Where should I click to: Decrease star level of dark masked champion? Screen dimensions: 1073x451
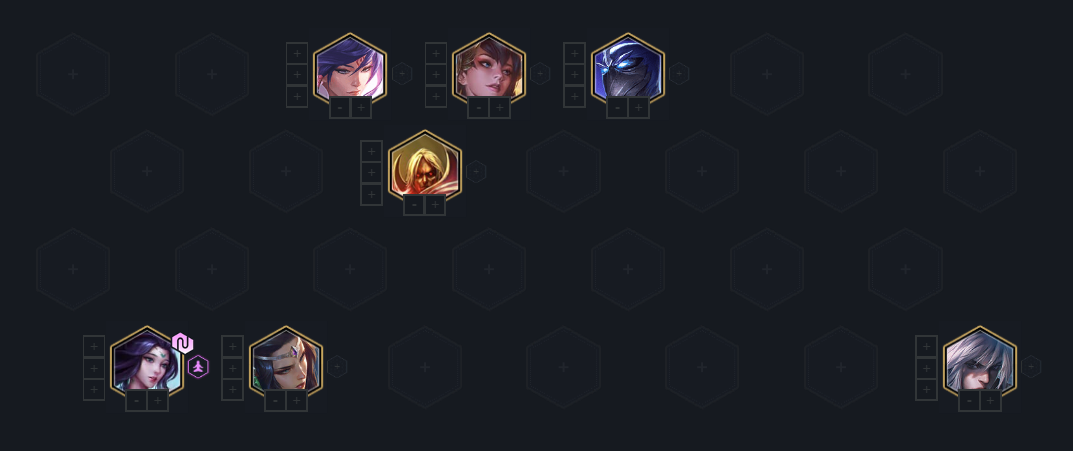pos(617,107)
